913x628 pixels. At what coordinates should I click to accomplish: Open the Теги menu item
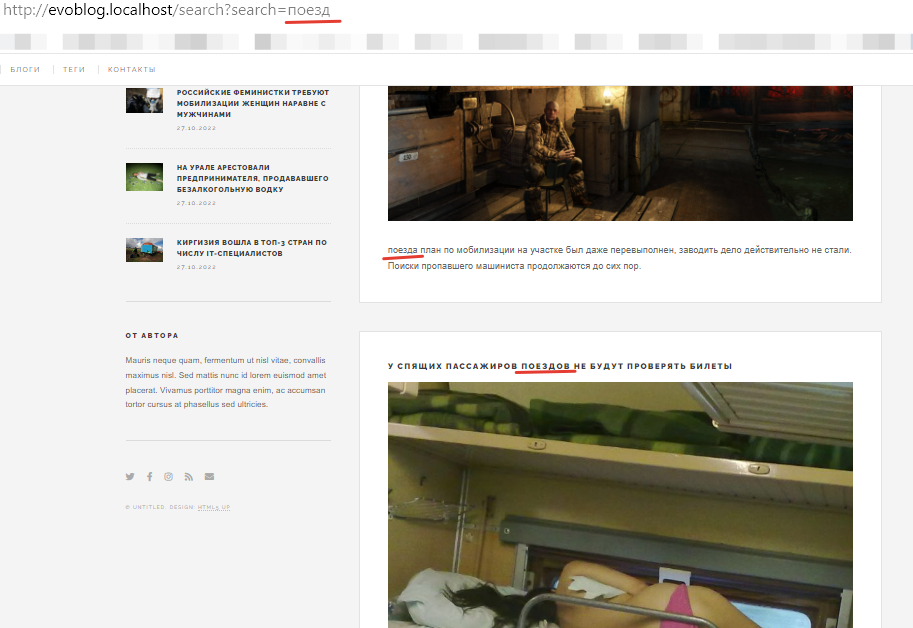coord(74,69)
